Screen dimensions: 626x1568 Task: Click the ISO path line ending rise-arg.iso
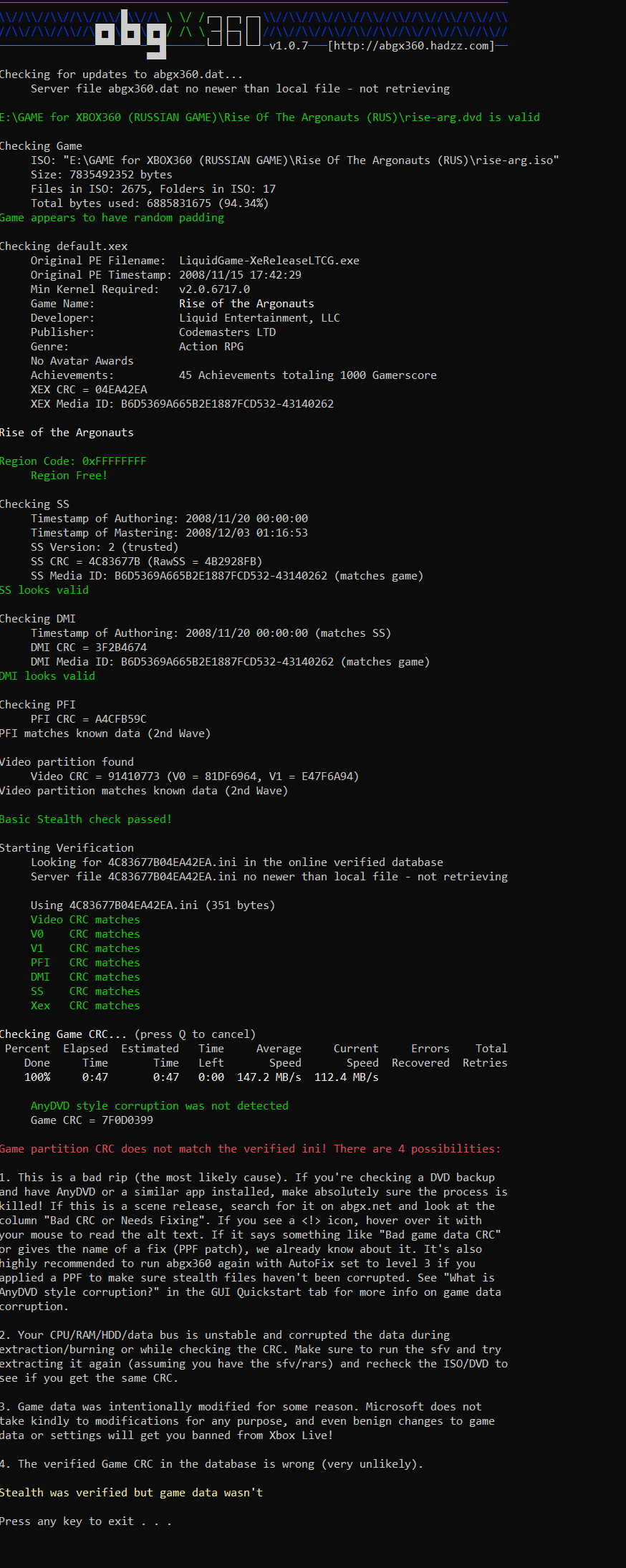(294, 160)
